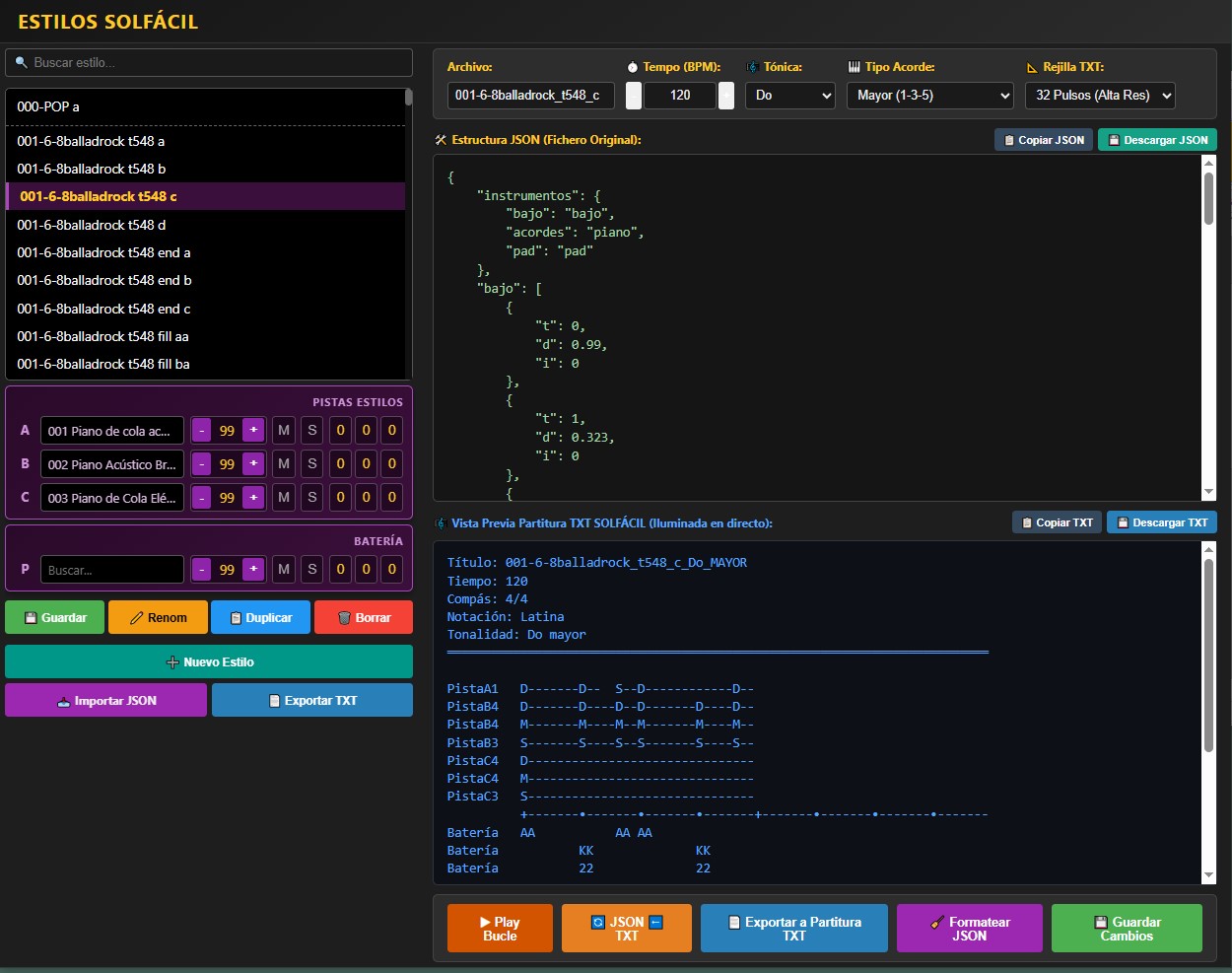Open the Tónica dropdown showing Do
The height and width of the screenshot is (973, 1232).
click(790, 95)
